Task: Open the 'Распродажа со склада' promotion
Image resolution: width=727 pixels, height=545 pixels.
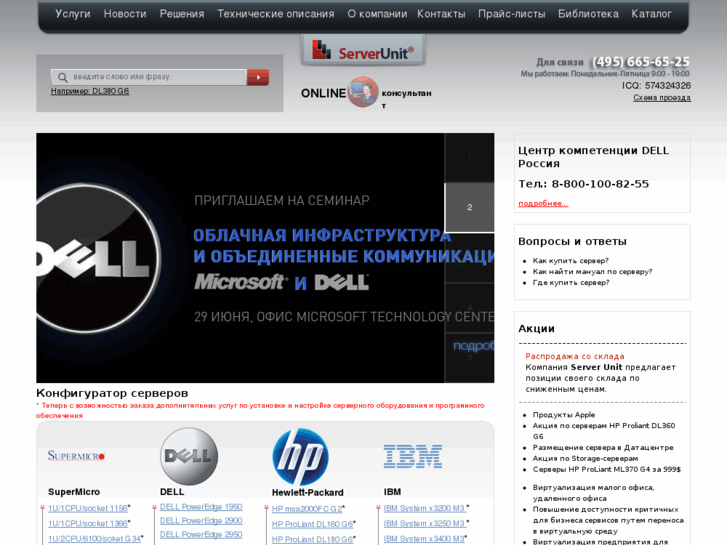Action: pyautogui.click(x=575, y=356)
